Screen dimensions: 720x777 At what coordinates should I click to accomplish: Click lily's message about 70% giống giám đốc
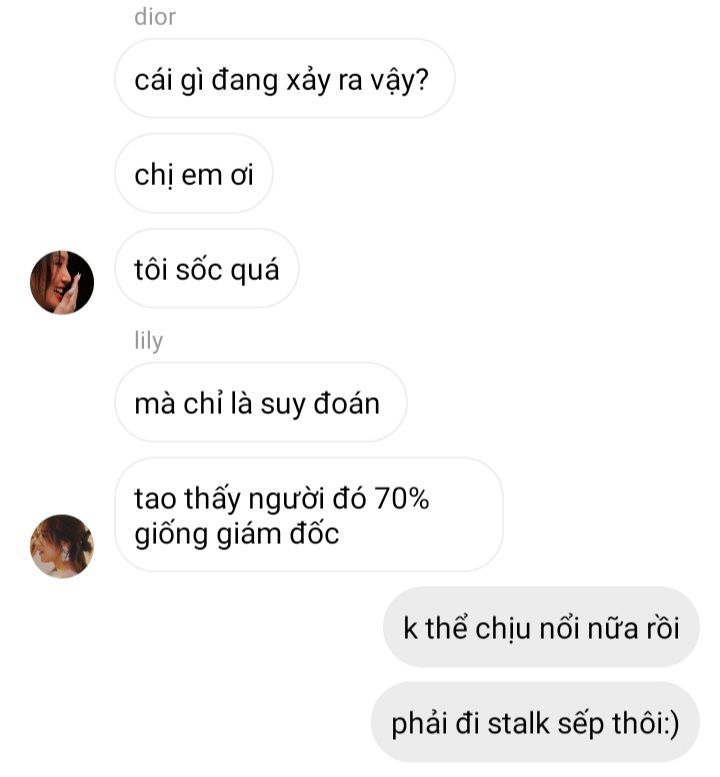click(x=309, y=515)
